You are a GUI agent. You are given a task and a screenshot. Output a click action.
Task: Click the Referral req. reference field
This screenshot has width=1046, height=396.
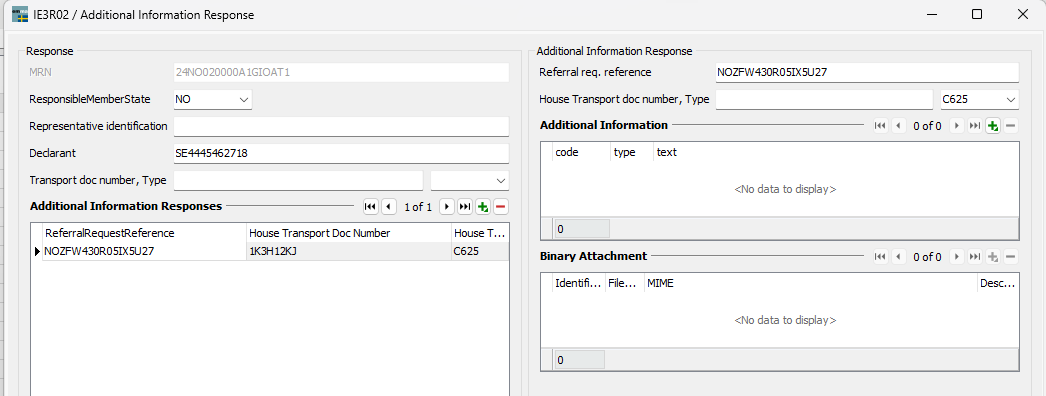(867, 72)
